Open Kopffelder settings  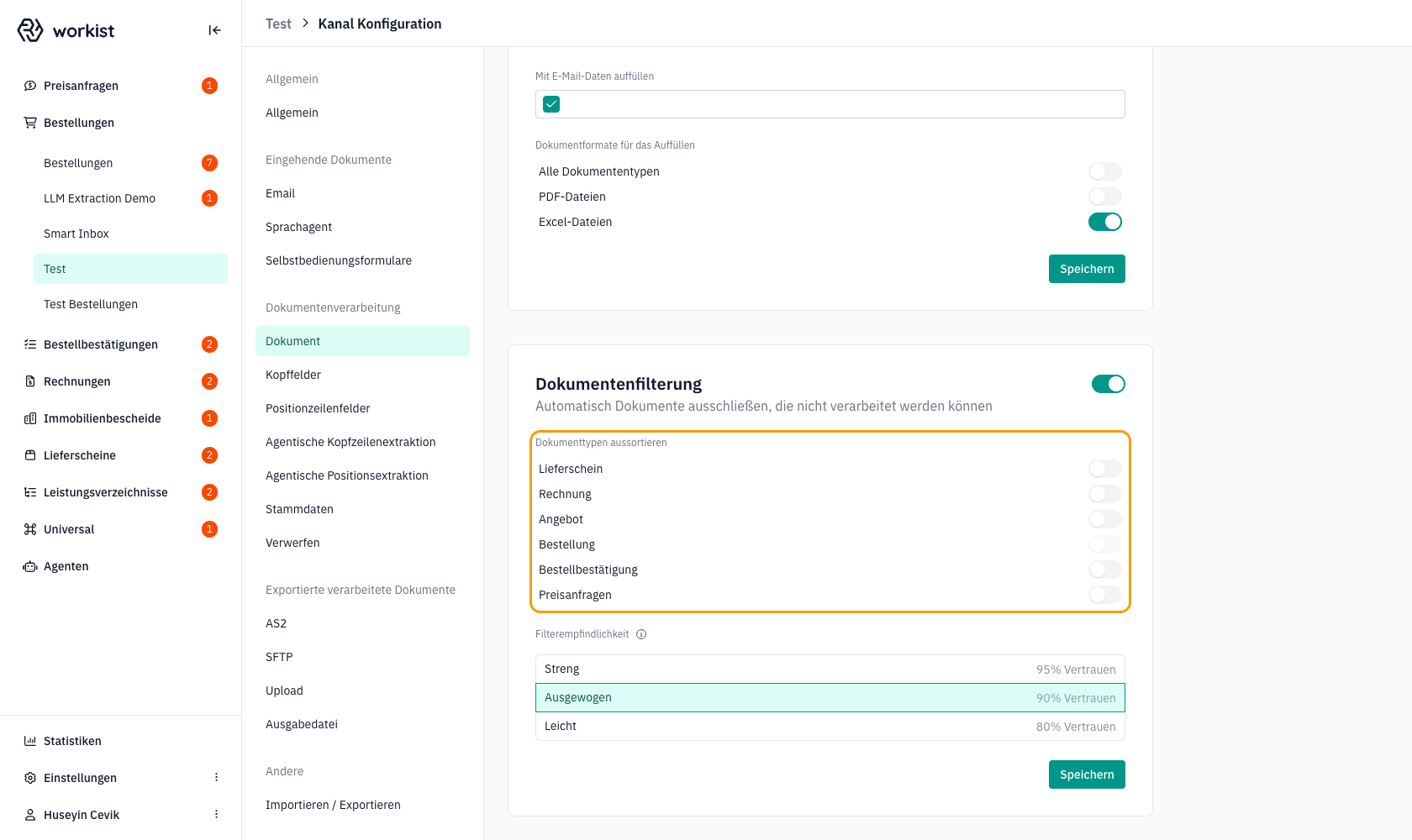[x=362, y=375]
